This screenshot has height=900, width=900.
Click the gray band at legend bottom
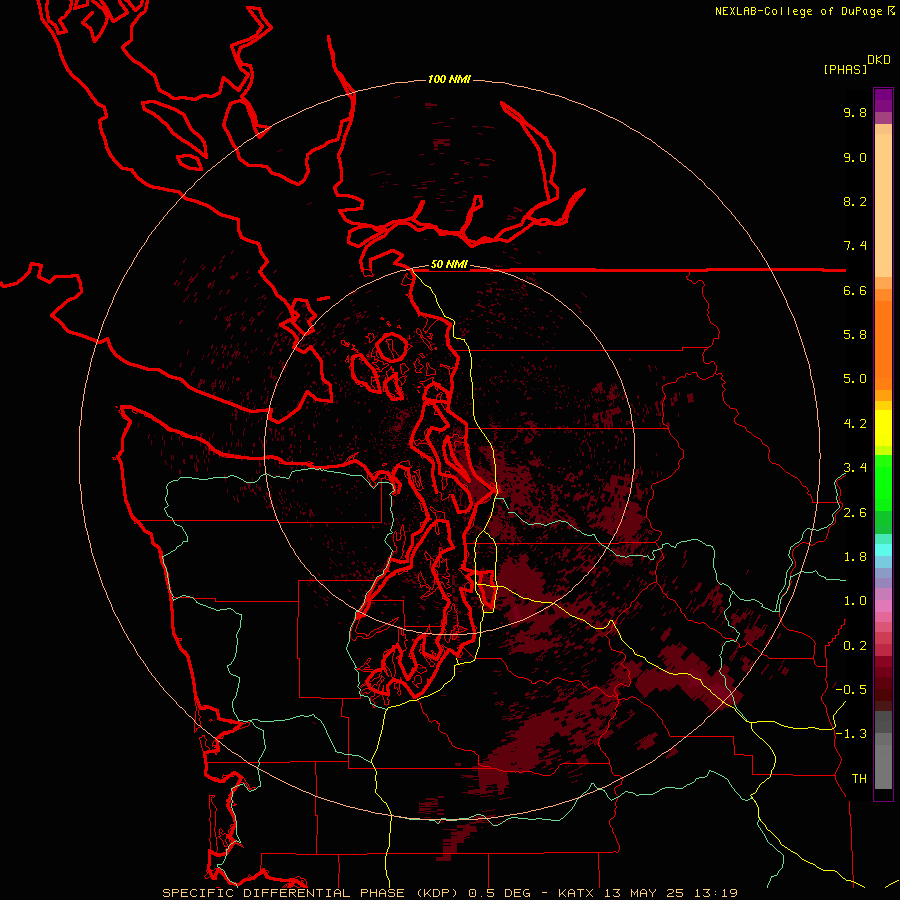[x=883, y=769]
